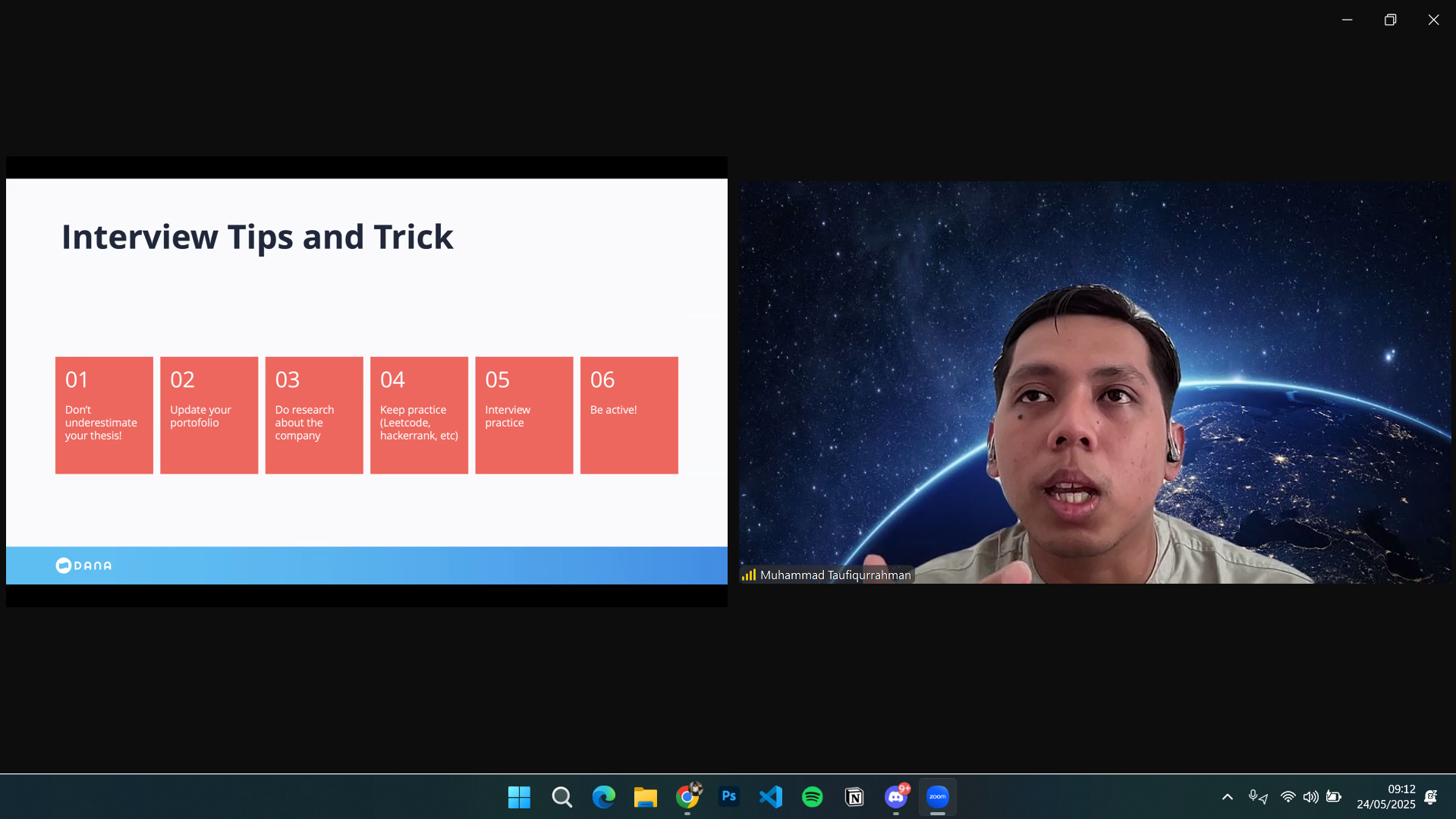This screenshot has width=1456, height=819.
Task: Click the 06 Be active! card
Action: click(x=629, y=415)
